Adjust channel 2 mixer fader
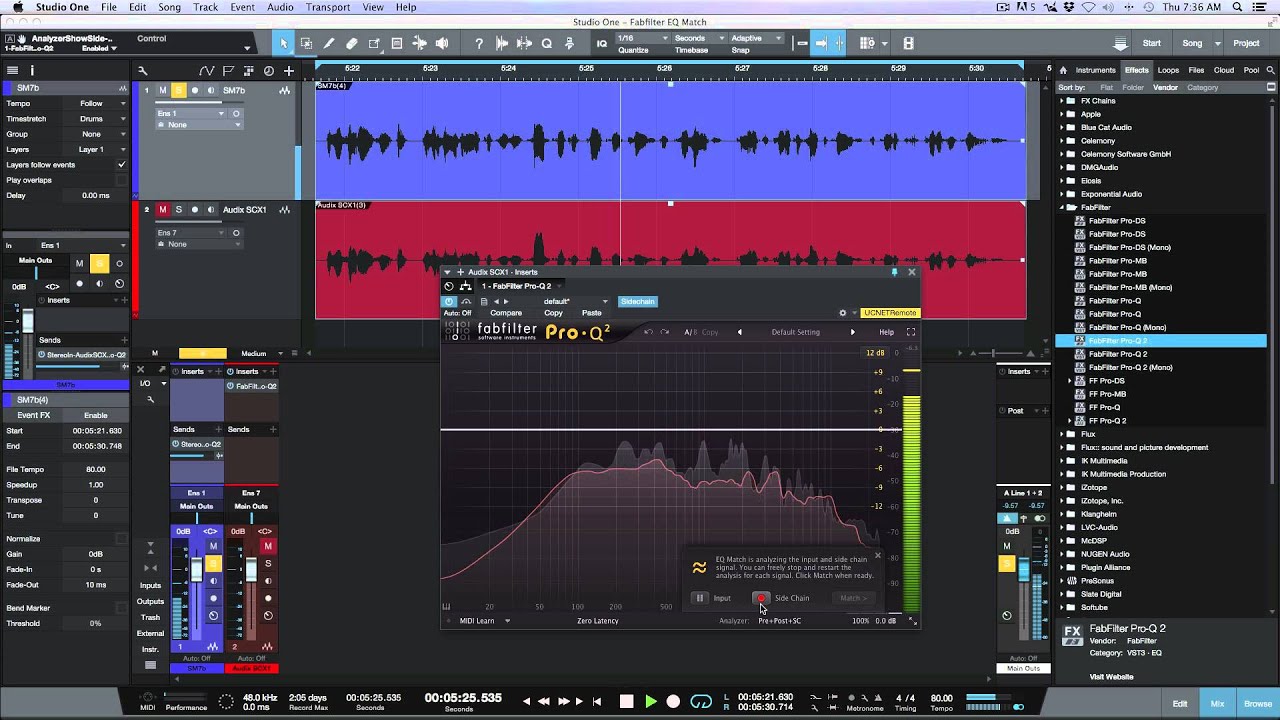1280x720 pixels. point(251,568)
